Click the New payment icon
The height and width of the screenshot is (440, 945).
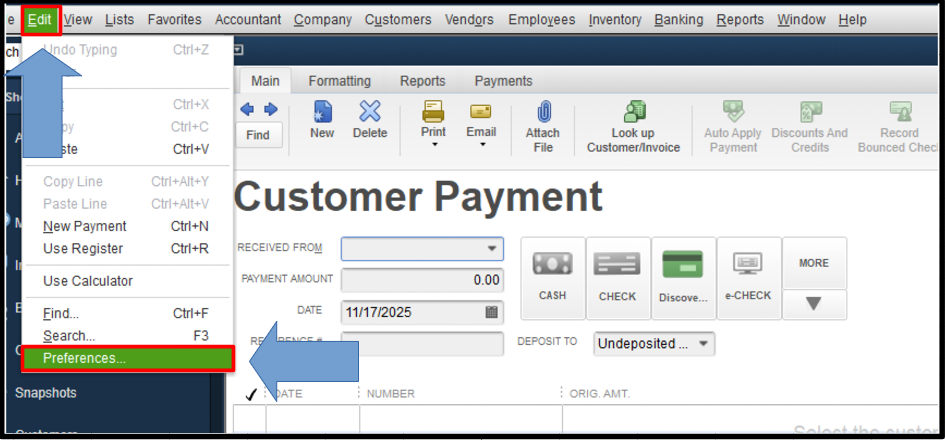tap(322, 112)
